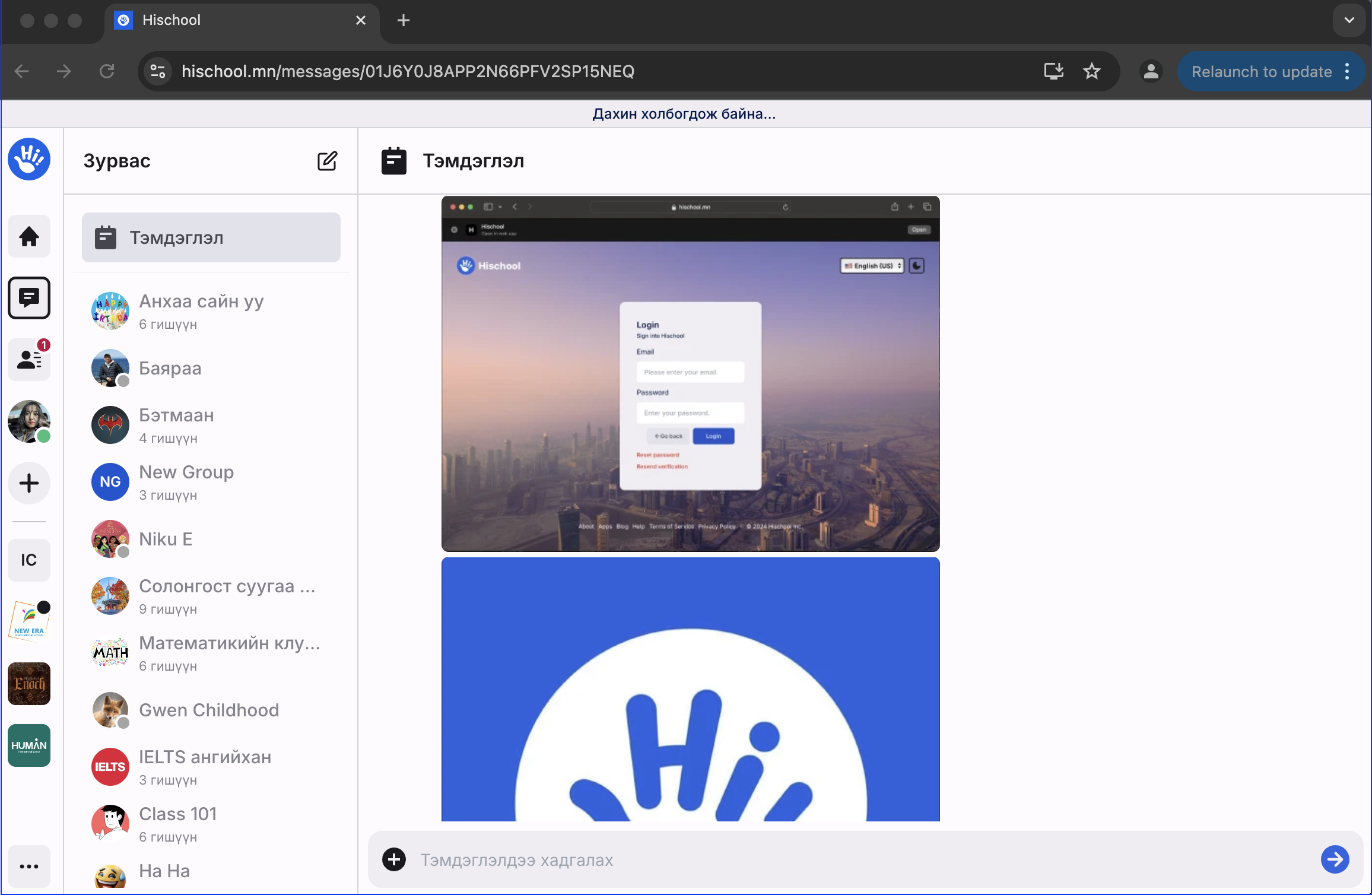Open the messages chat icon in sidebar
This screenshot has width=1372, height=895.
point(28,298)
